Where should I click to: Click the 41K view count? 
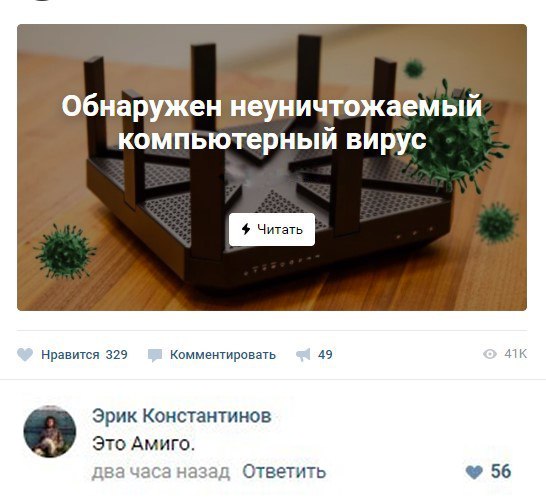pyautogui.click(x=515, y=354)
